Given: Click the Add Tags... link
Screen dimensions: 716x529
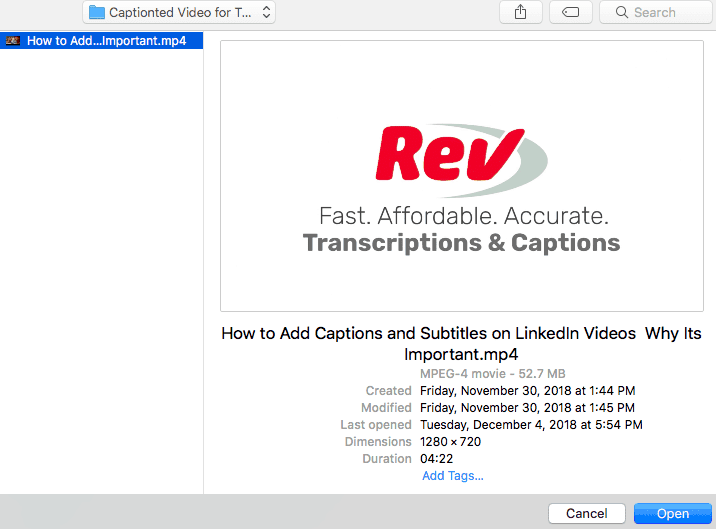Looking at the screenshot, I should click(x=453, y=476).
